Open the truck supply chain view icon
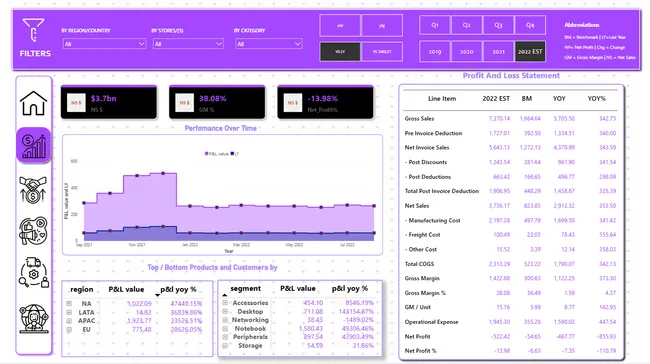Viewport: 650px width, 364px height. pyautogui.click(x=34, y=272)
